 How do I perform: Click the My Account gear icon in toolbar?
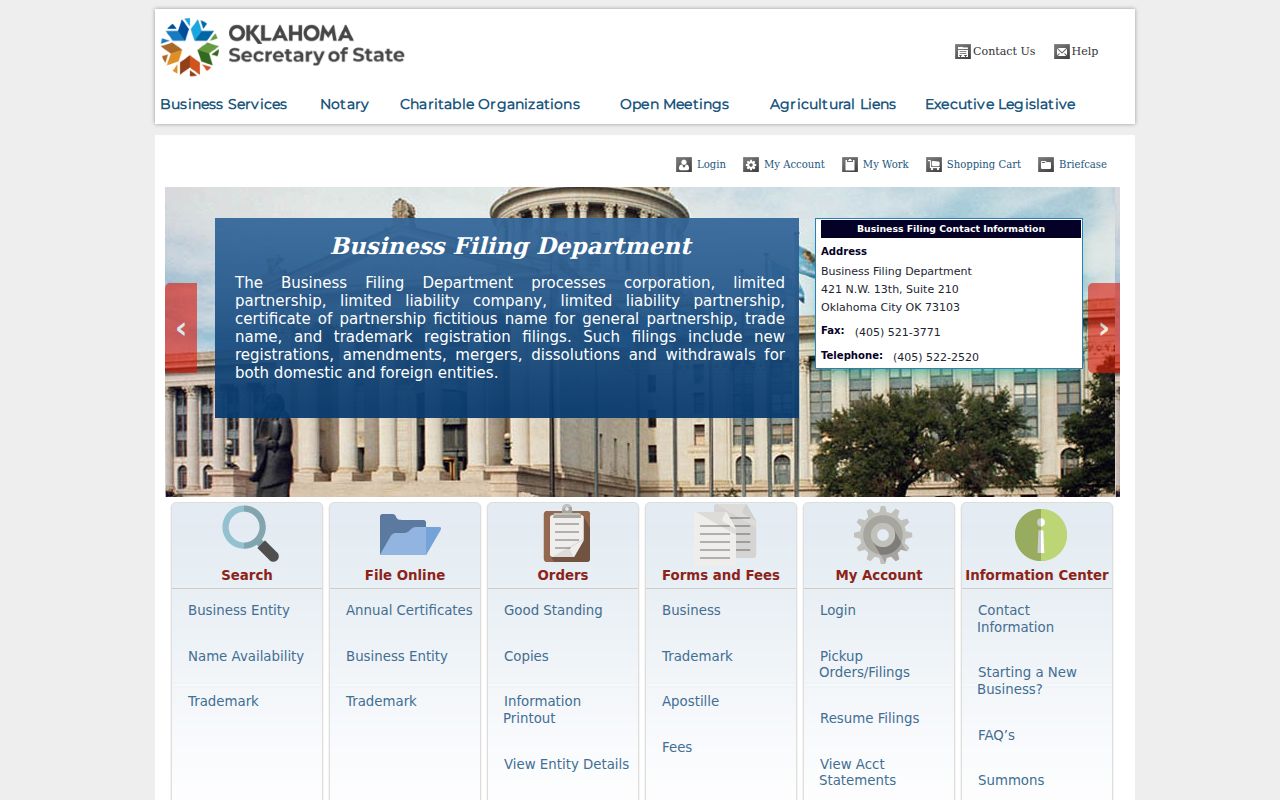[751, 165]
